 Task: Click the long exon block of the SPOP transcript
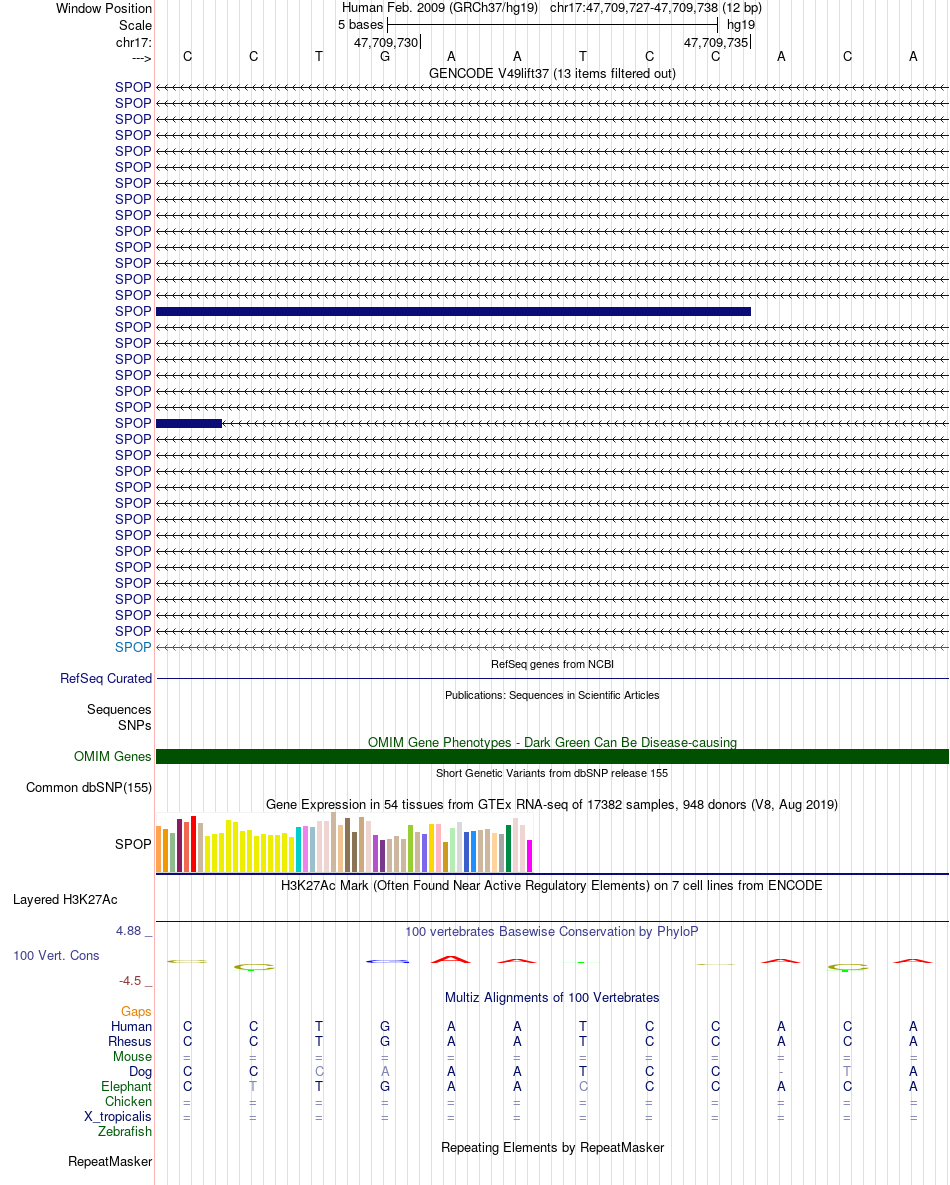click(453, 311)
